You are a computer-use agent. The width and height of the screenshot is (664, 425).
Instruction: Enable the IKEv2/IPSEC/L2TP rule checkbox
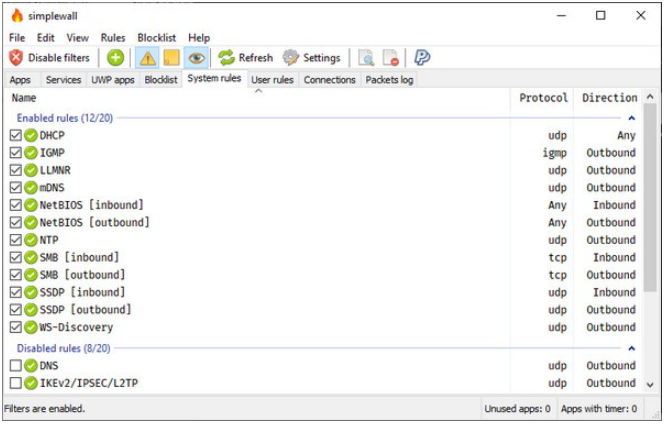[16, 383]
